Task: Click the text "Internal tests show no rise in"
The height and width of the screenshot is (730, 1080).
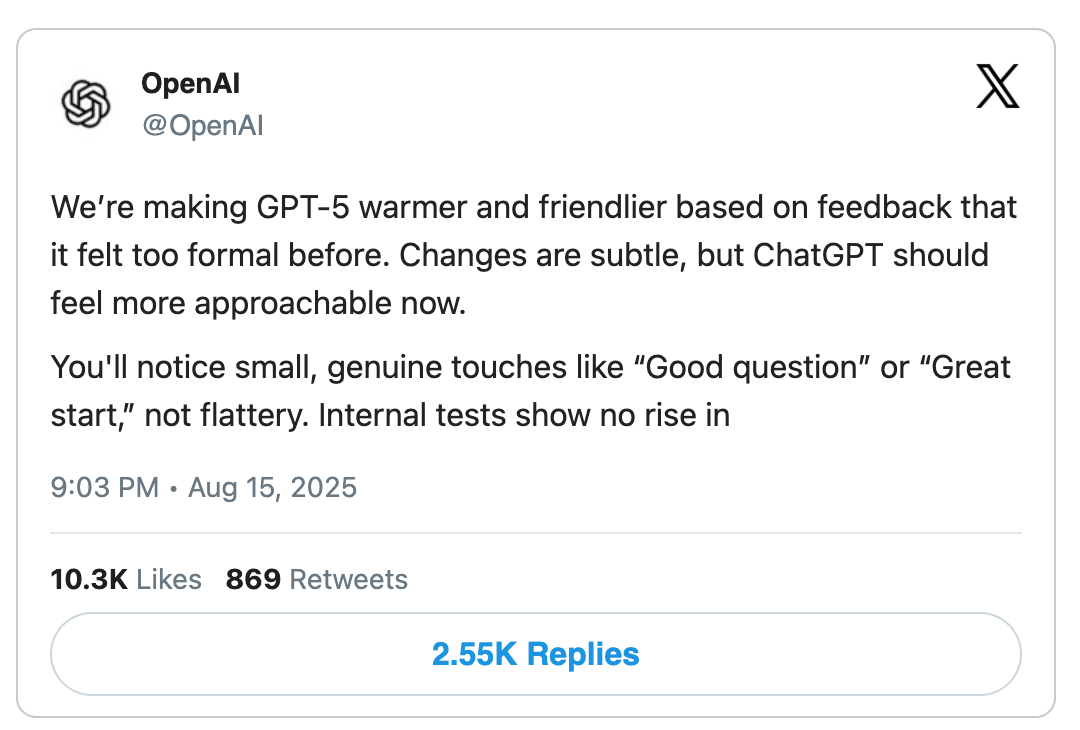Action: 524,414
